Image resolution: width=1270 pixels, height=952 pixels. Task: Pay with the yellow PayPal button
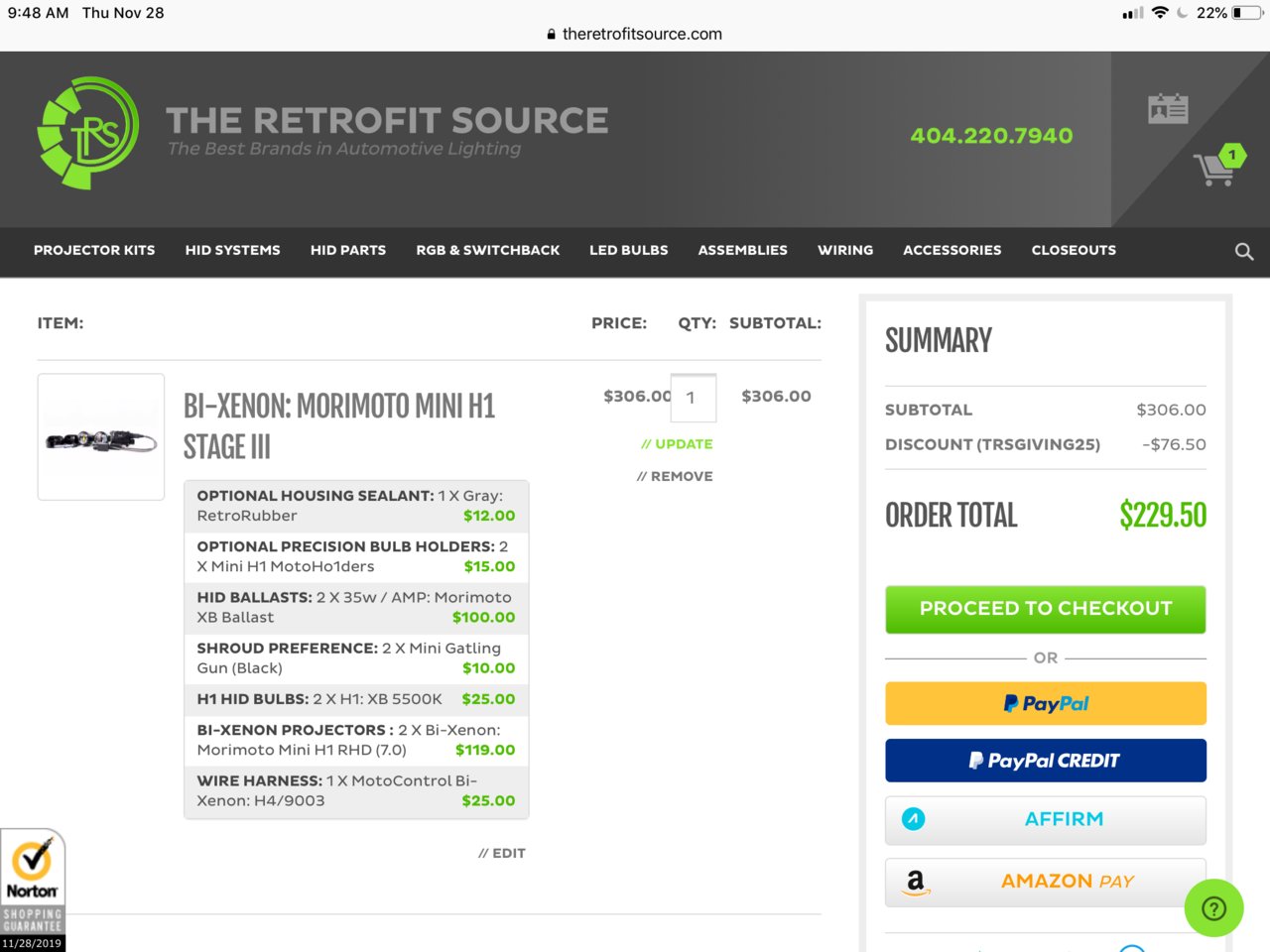click(1046, 703)
